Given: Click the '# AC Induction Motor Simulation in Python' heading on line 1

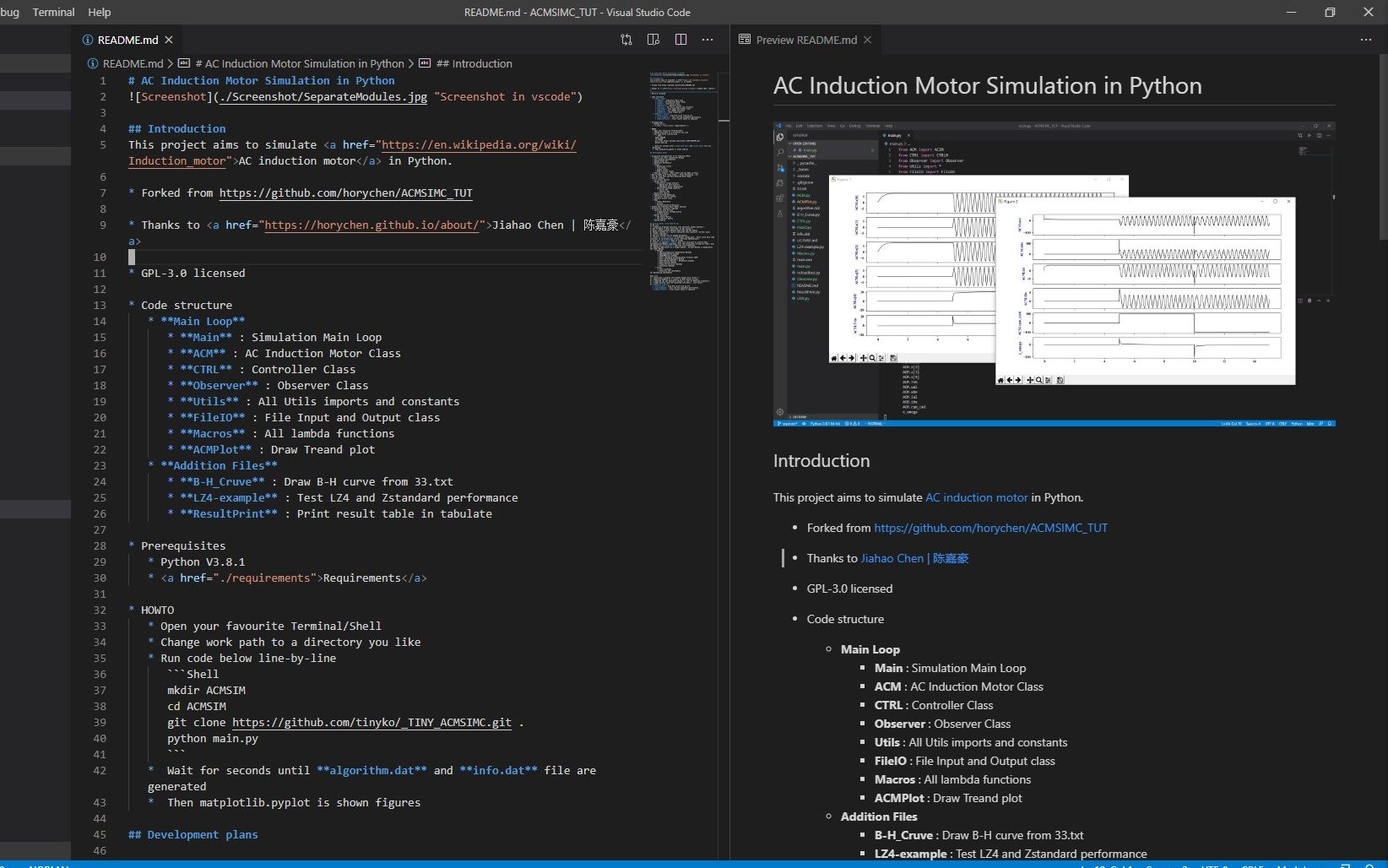Looking at the screenshot, I should pyautogui.click(x=261, y=80).
